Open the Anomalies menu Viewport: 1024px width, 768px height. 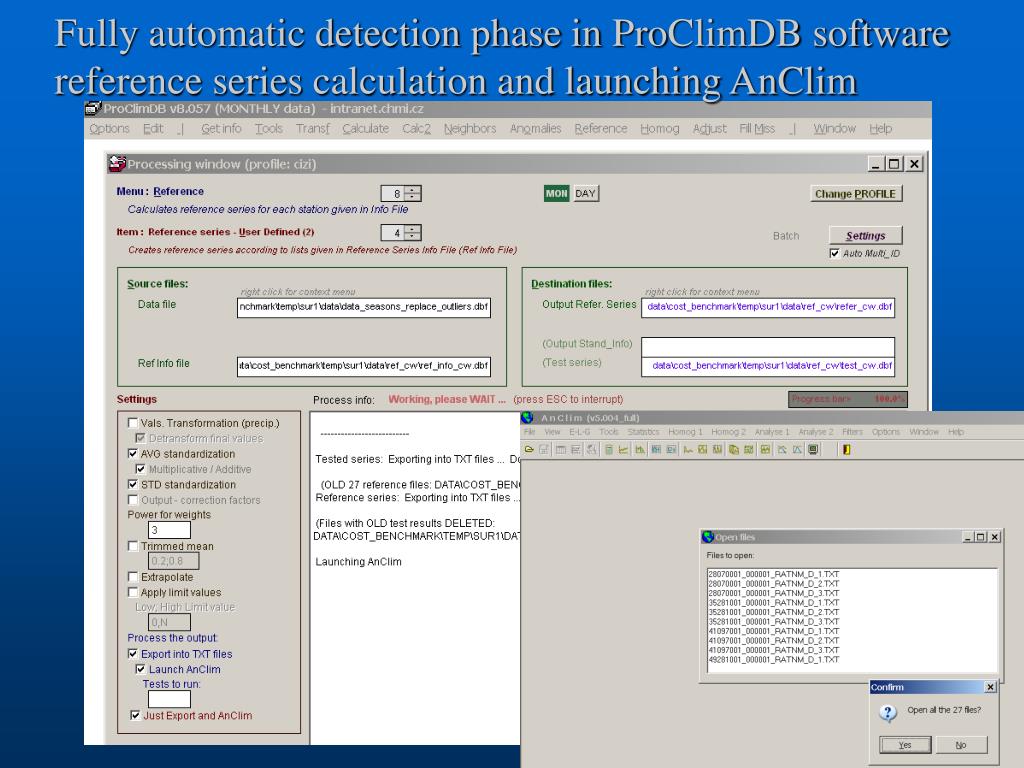pos(535,129)
